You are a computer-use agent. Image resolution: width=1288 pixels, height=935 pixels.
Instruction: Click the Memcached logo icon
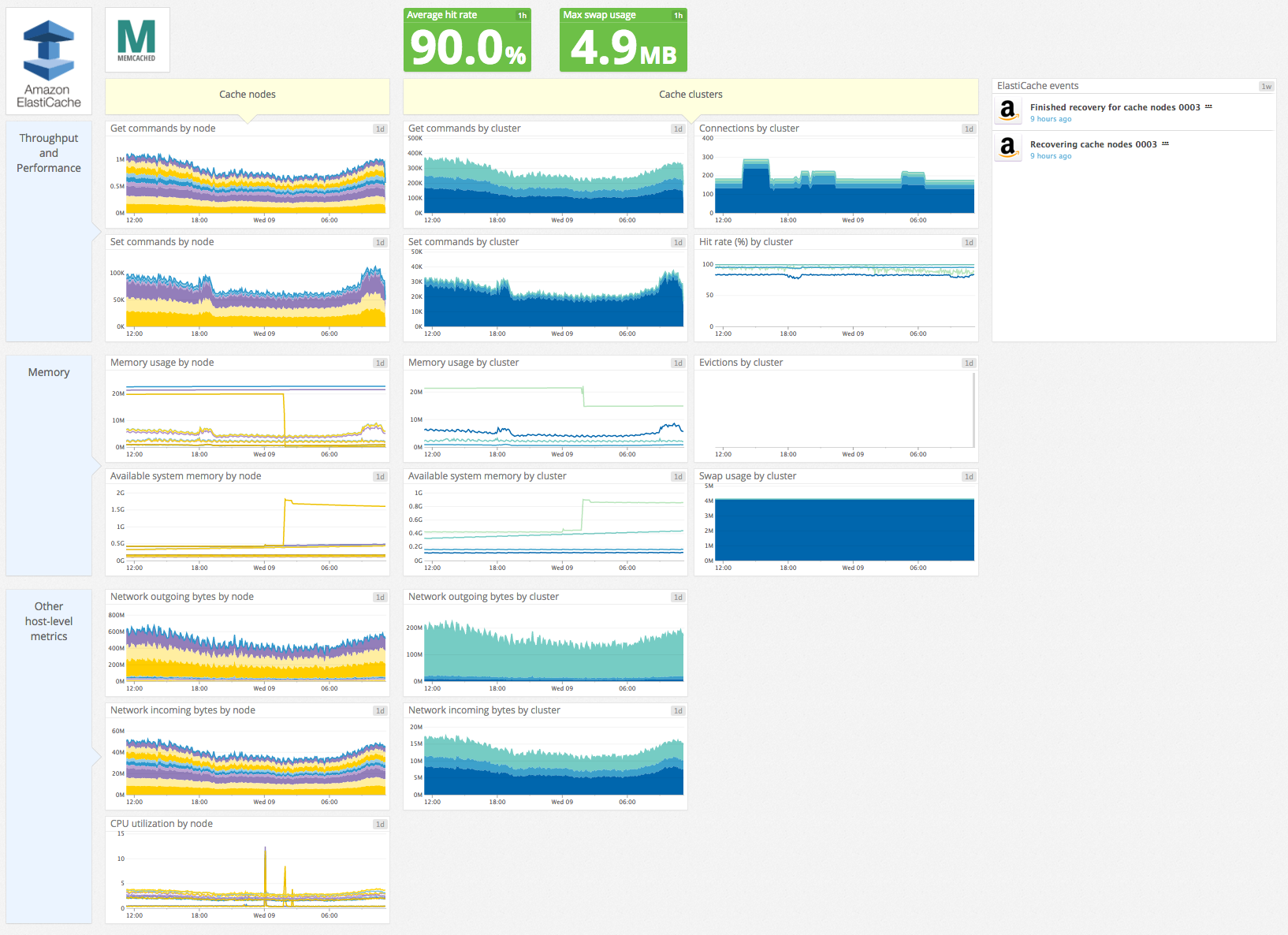pyautogui.click(x=136, y=38)
